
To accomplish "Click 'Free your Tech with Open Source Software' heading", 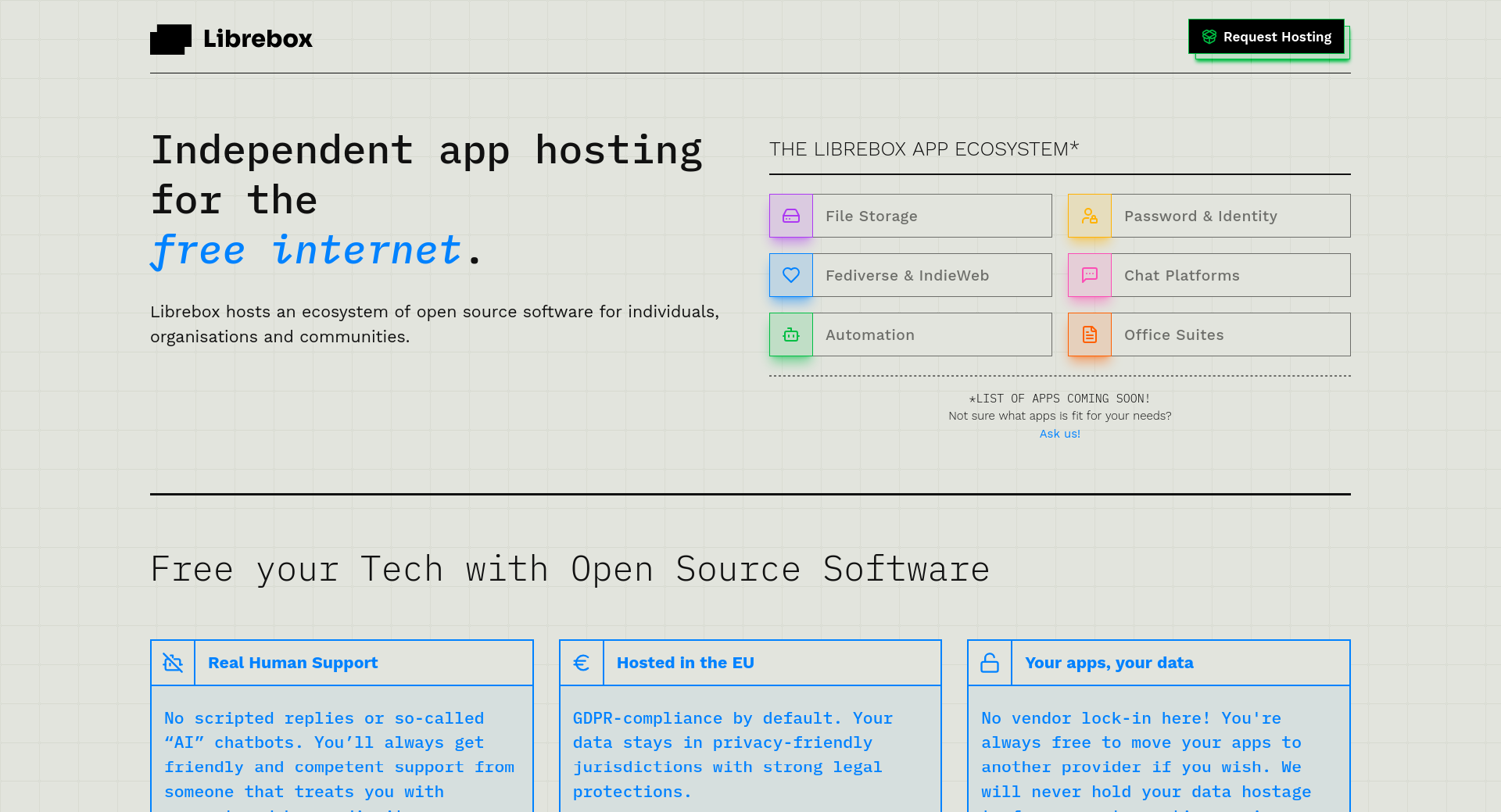I will click(570, 569).
